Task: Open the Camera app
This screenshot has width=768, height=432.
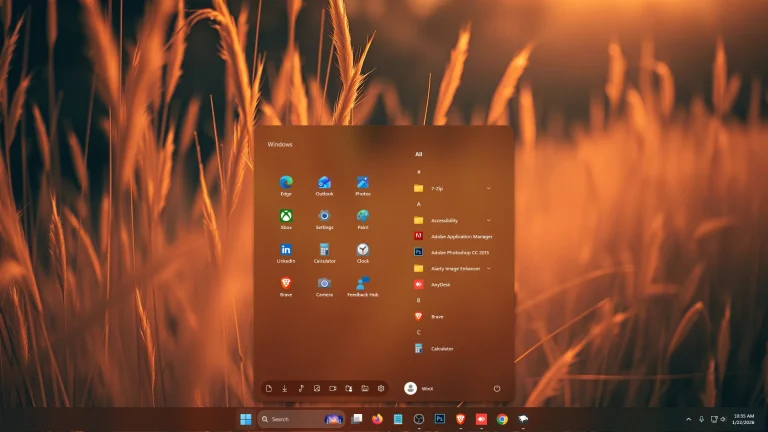Action: [324, 287]
